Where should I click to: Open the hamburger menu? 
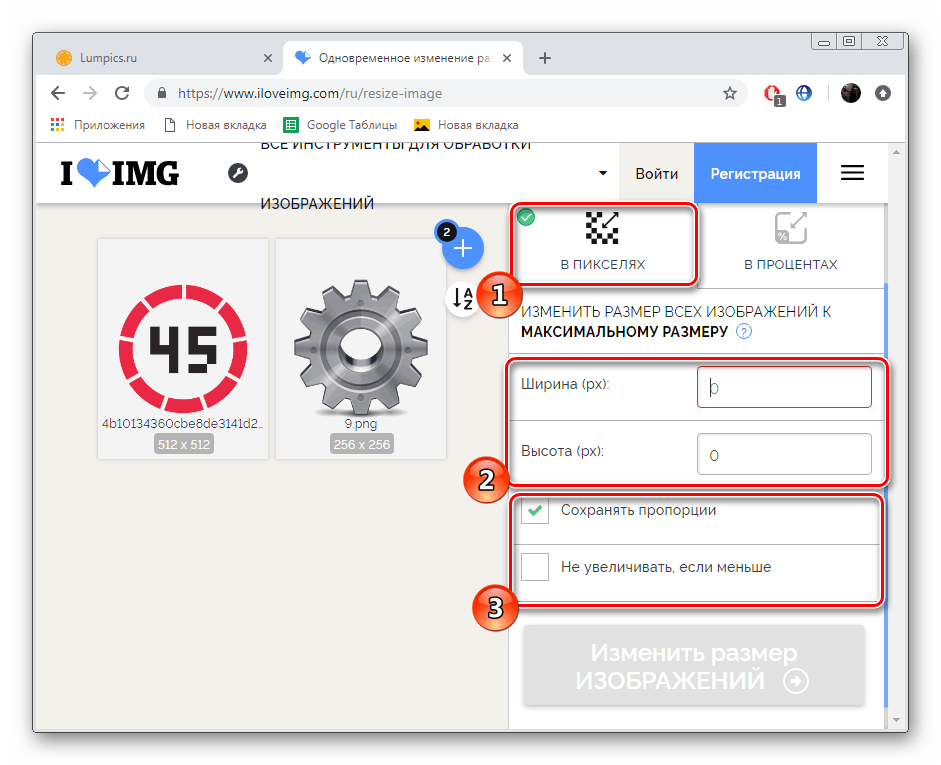[x=852, y=173]
